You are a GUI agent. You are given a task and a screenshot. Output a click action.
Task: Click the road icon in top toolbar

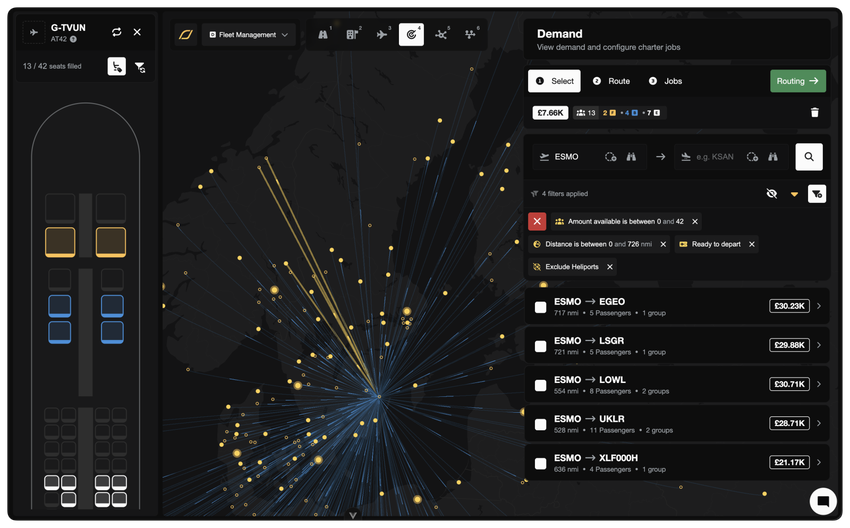(x=323, y=35)
